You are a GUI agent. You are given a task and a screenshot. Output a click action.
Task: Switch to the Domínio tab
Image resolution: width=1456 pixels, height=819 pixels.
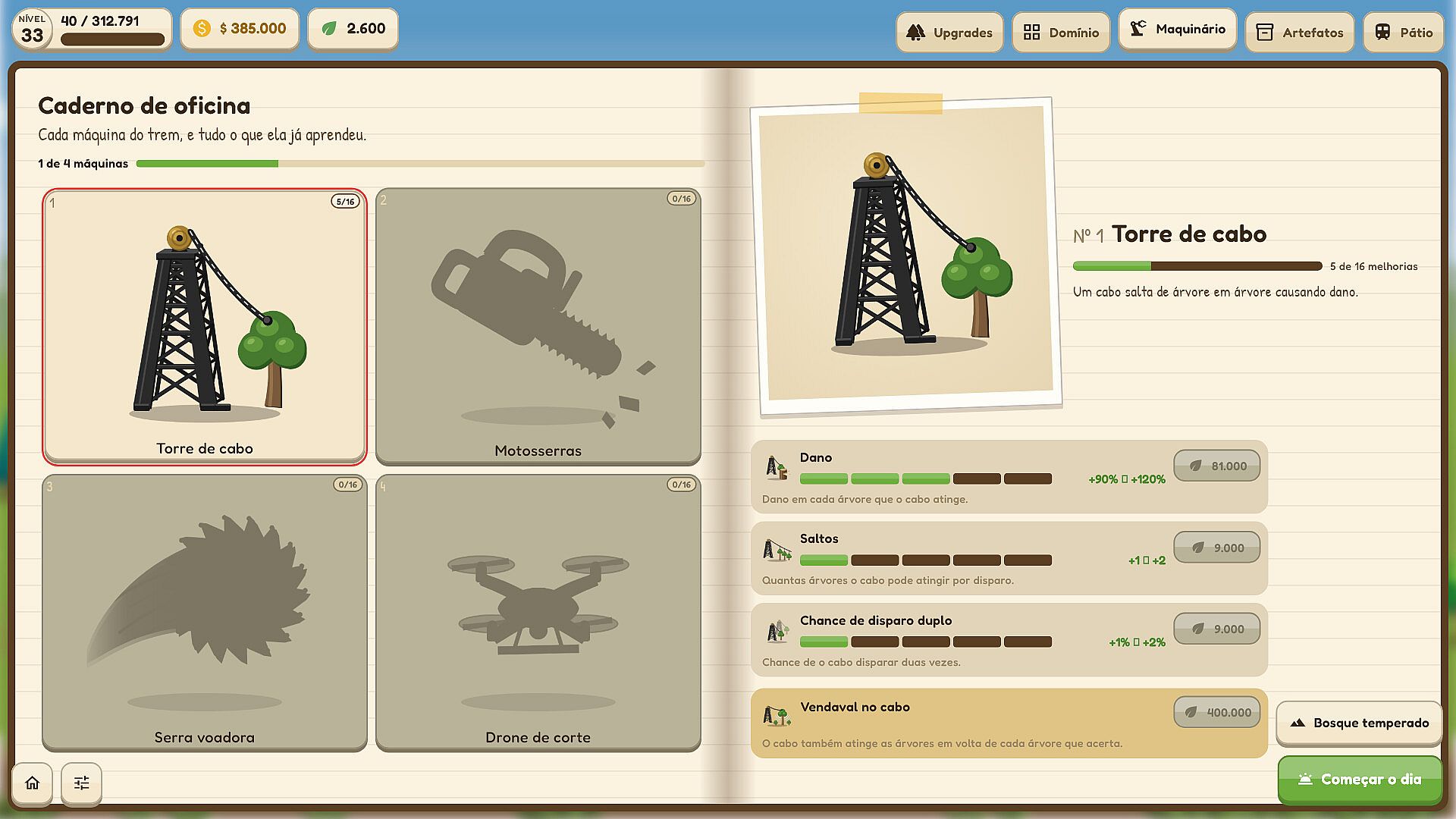tap(1061, 33)
